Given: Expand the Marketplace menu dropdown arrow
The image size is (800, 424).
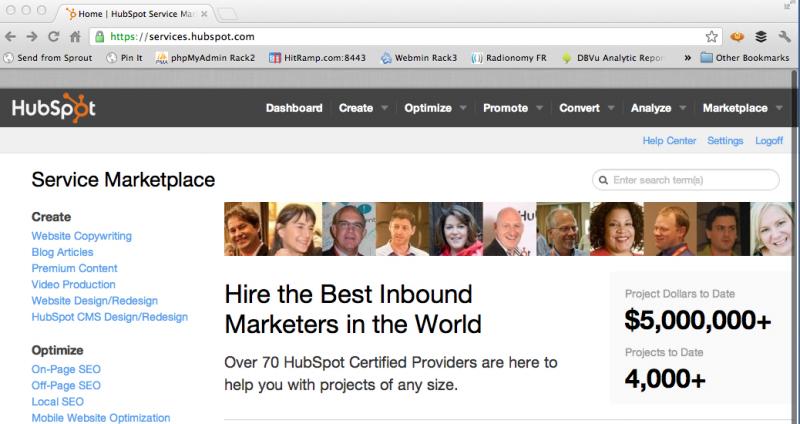Looking at the screenshot, I should [779, 108].
